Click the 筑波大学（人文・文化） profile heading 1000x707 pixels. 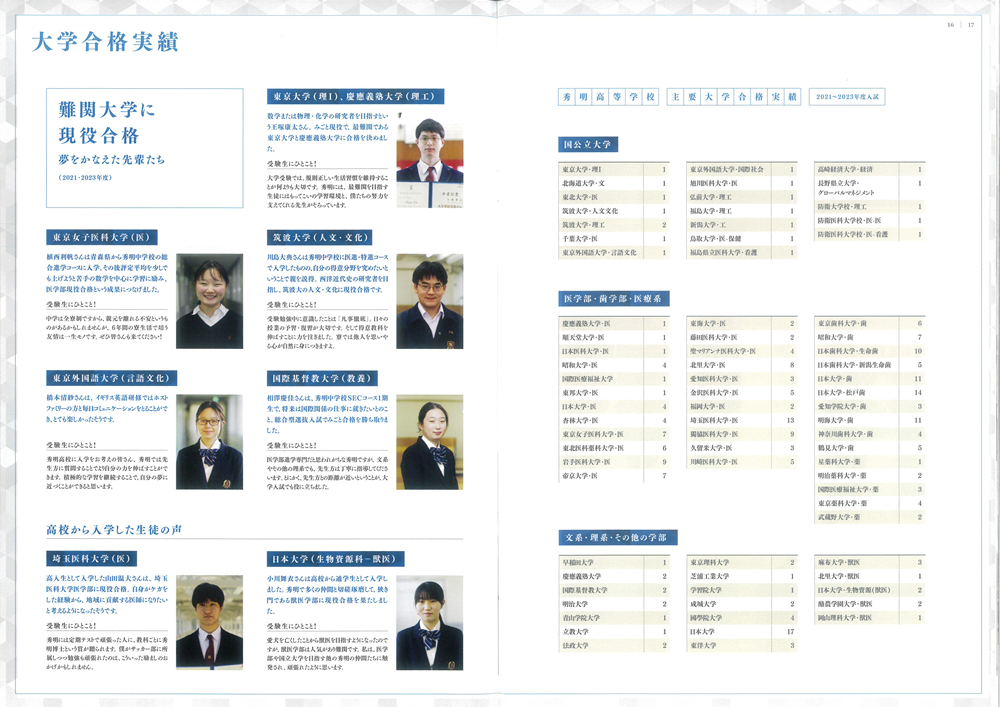[320, 237]
